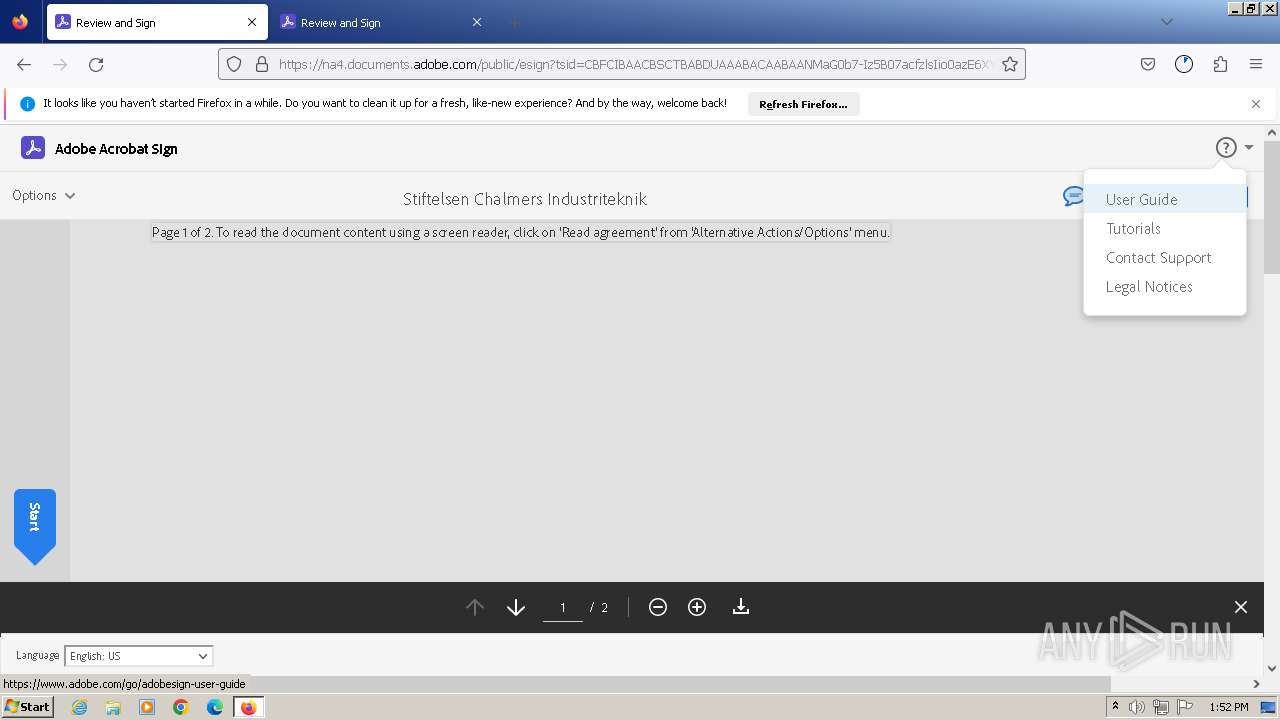Click the blue Start signing flag
The width and height of the screenshot is (1280, 720).
coord(35,526)
